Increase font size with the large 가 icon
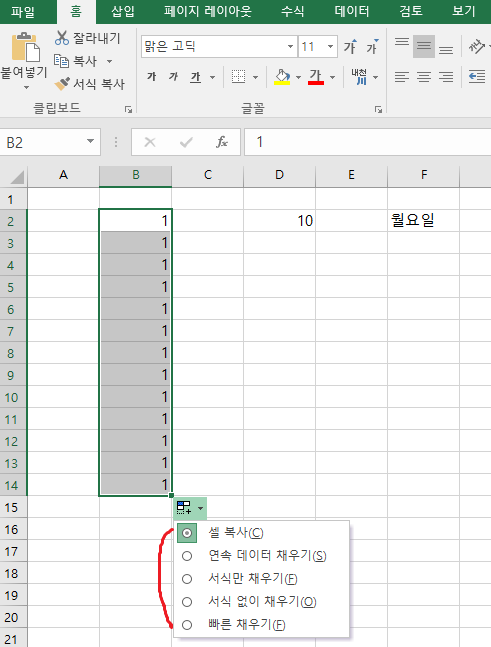The width and height of the screenshot is (491, 647). click(350, 47)
